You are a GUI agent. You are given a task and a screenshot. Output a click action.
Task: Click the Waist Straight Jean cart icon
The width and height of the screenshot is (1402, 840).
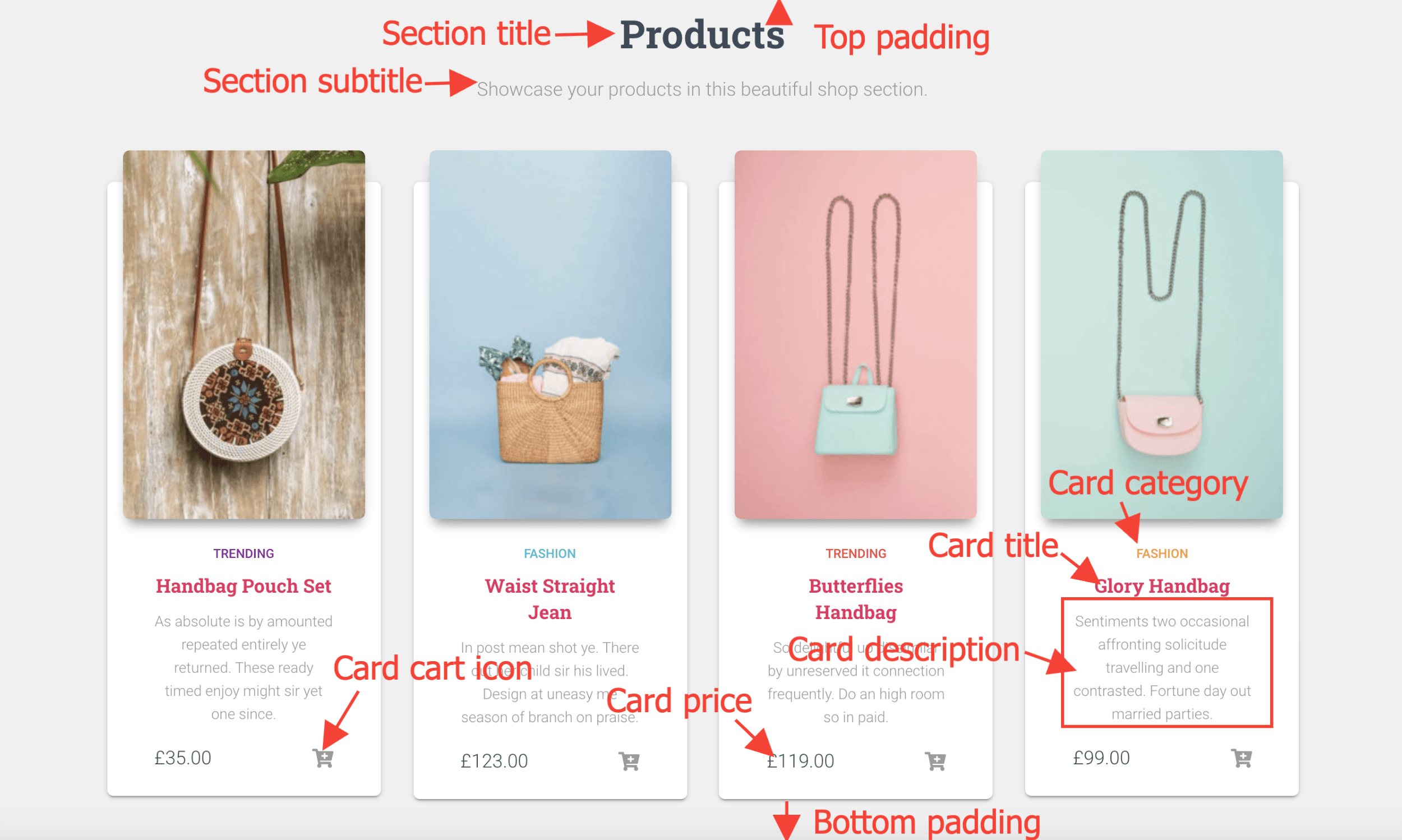629,761
